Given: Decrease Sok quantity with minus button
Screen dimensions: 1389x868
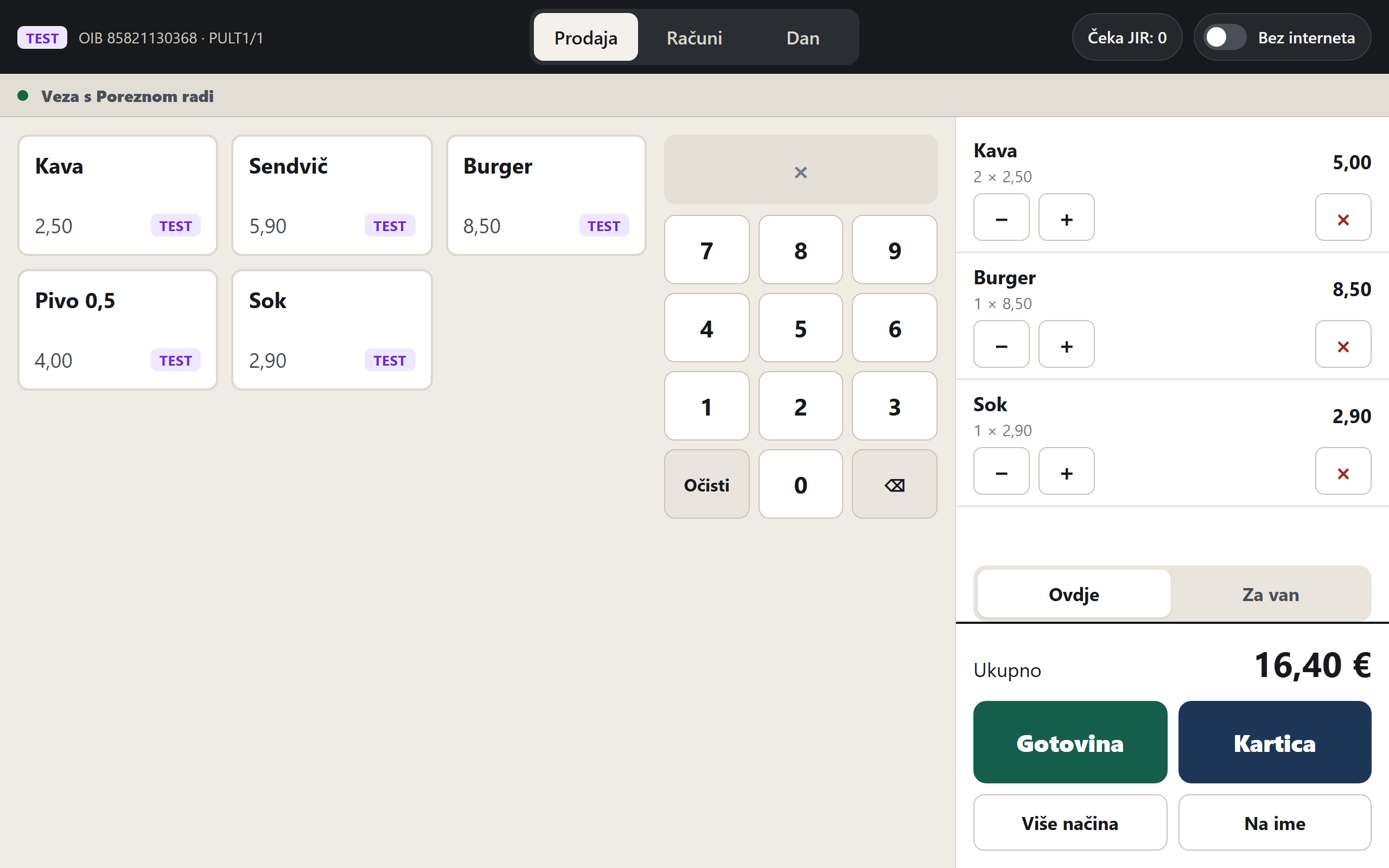Looking at the screenshot, I should point(1001,471).
